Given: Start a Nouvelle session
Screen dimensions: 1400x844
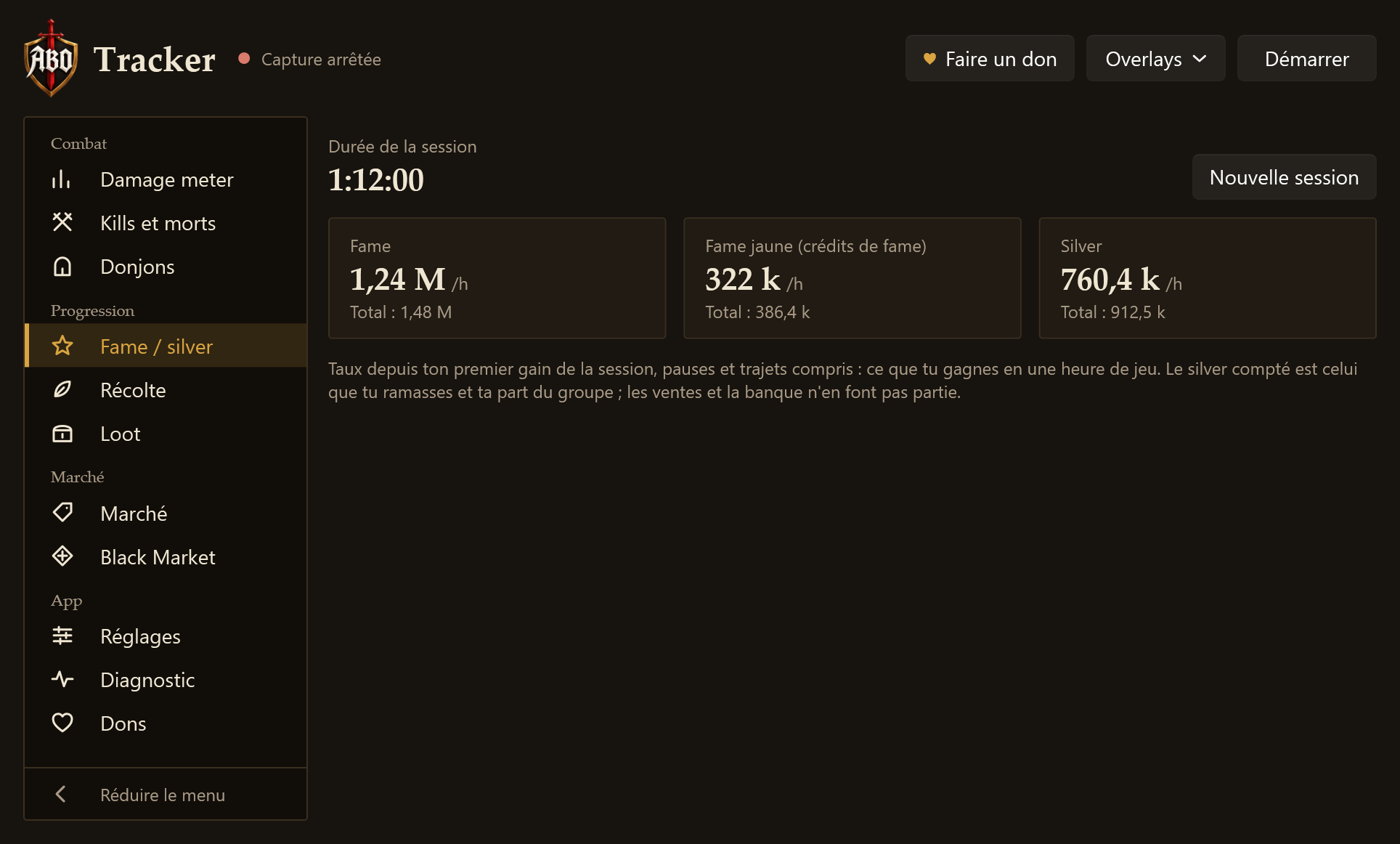Looking at the screenshot, I should [1284, 176].
